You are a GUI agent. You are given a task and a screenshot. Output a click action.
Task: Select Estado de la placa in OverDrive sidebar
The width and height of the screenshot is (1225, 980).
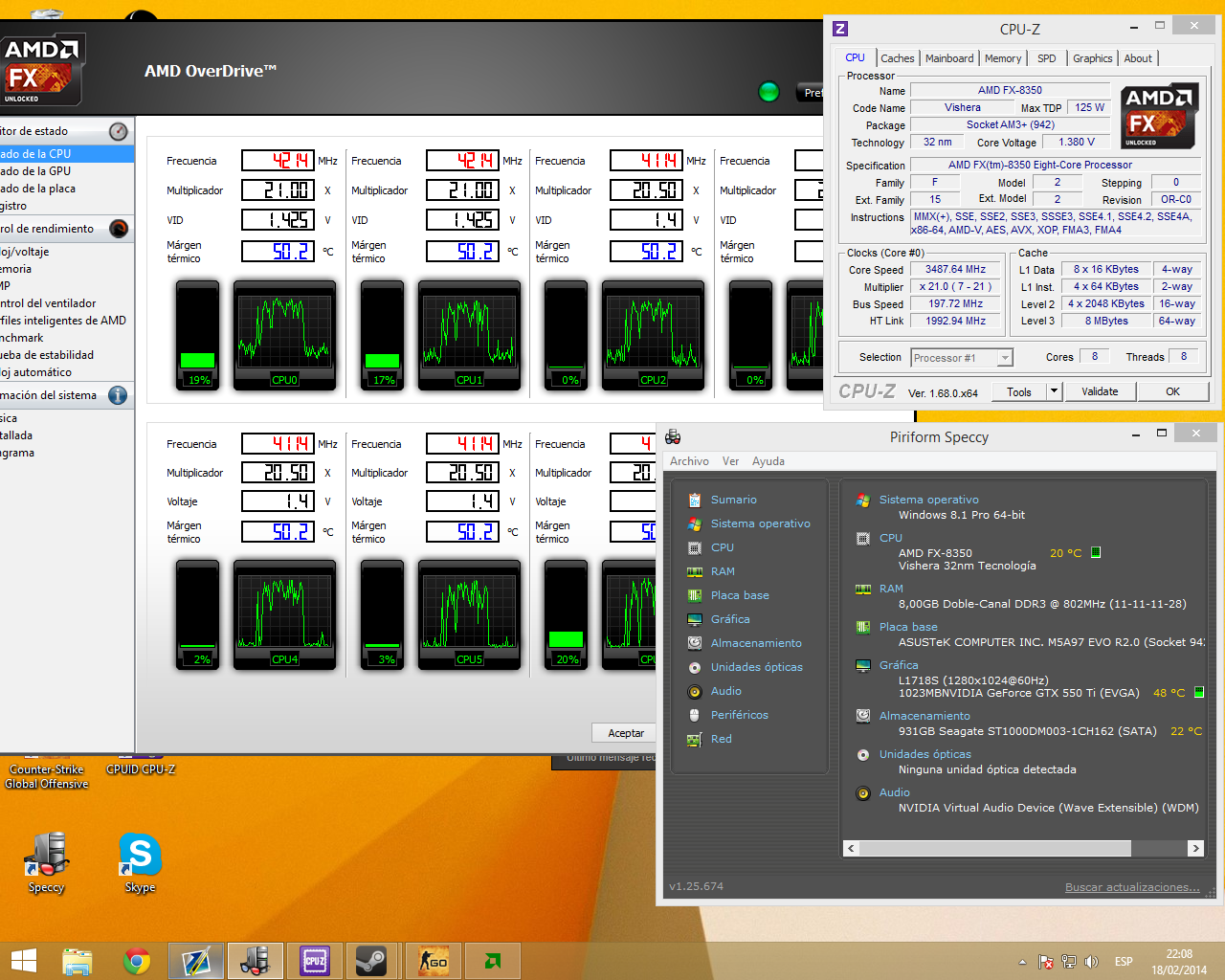[37, 189]
